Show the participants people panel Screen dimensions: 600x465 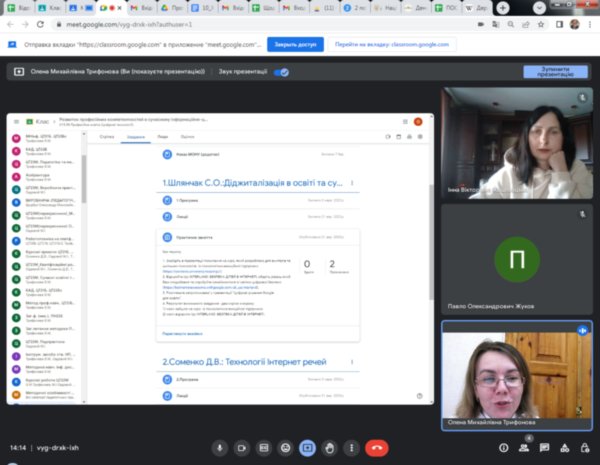click(x=524, y=448)
